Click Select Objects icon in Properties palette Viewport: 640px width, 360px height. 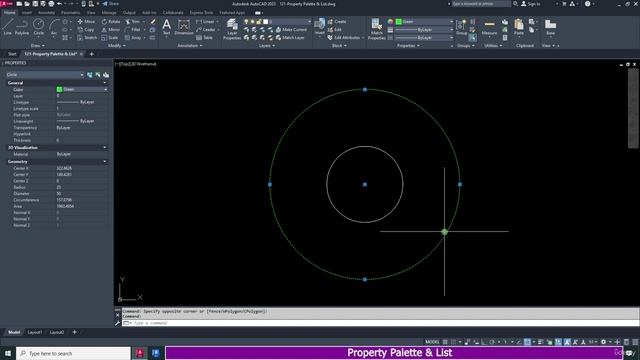pos(98,75)
